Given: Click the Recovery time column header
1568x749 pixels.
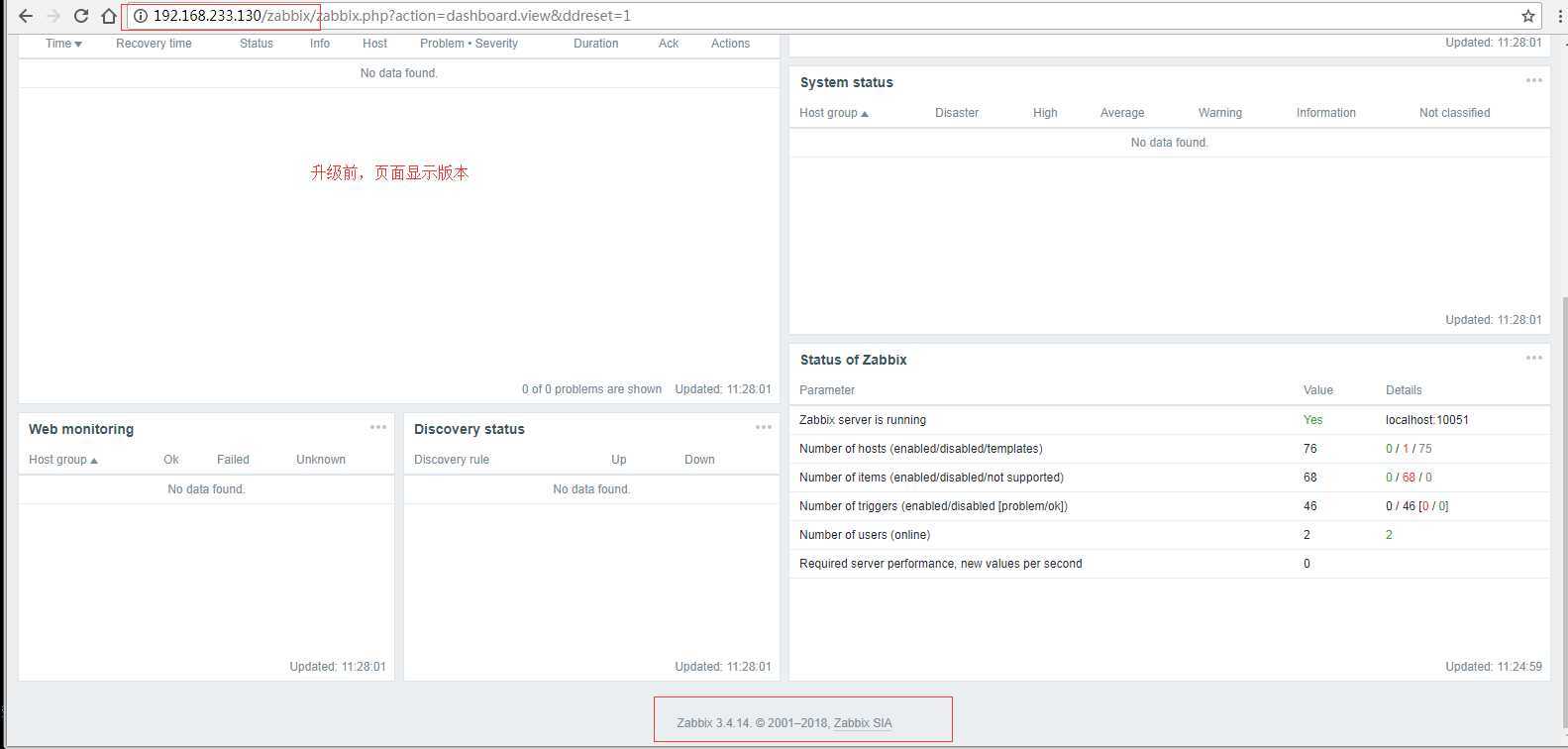Looking at the screenshot, I should (154, 44).
